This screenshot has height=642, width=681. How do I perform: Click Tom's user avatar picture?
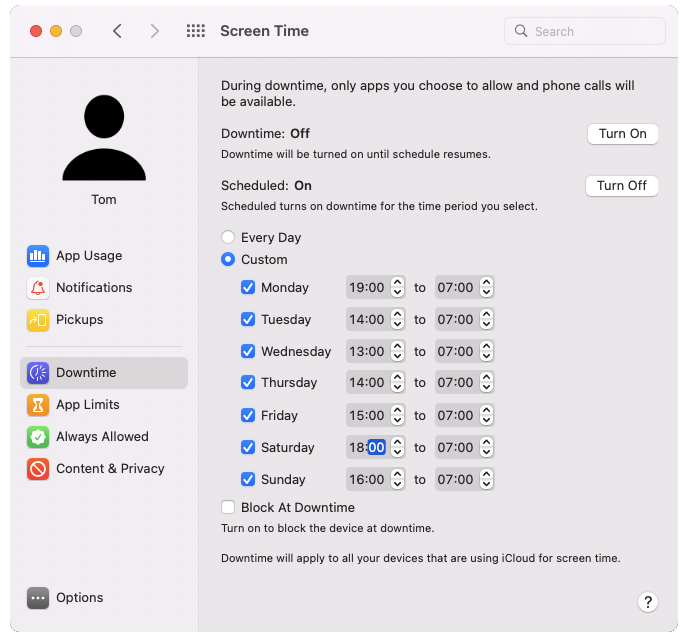[104, 138]
